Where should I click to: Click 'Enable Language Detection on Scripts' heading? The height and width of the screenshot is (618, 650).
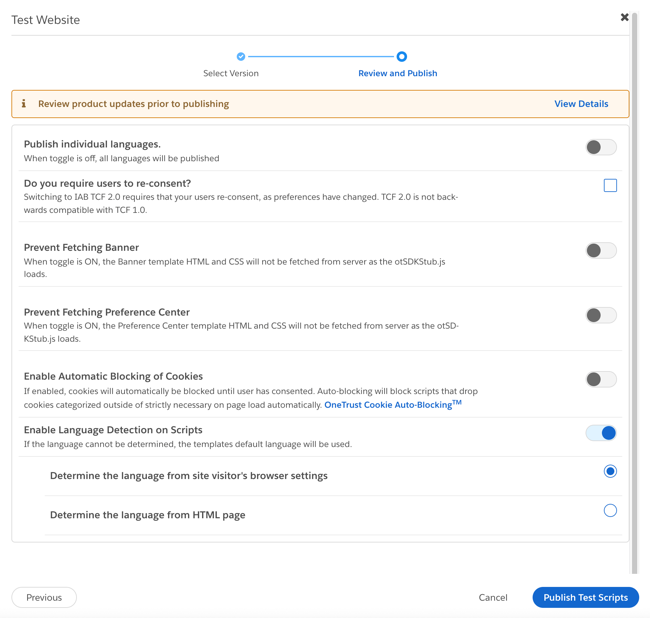click(113, 430)
